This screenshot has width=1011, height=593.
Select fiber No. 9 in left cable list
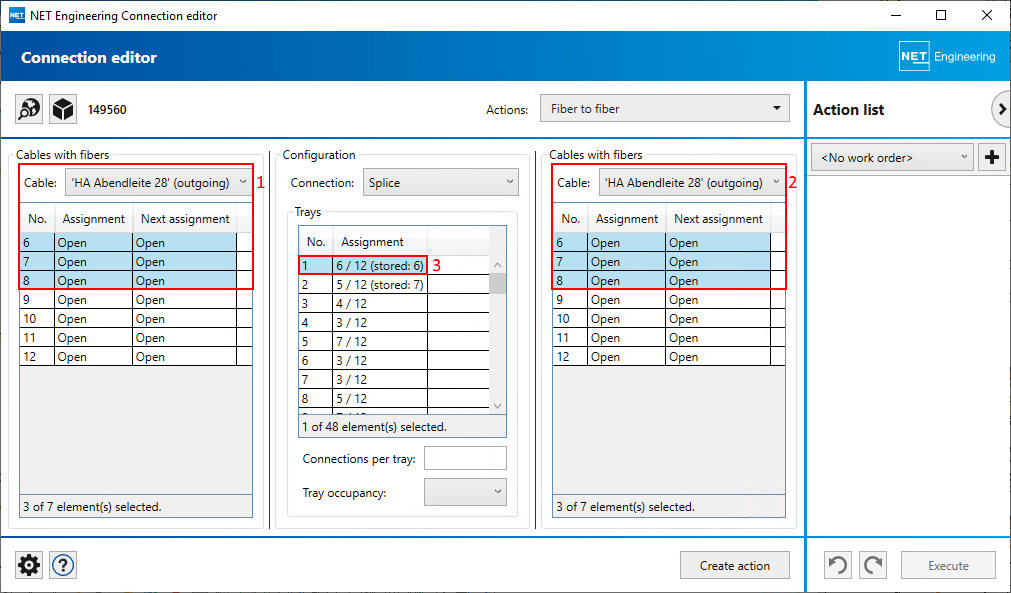pos(135,300)
